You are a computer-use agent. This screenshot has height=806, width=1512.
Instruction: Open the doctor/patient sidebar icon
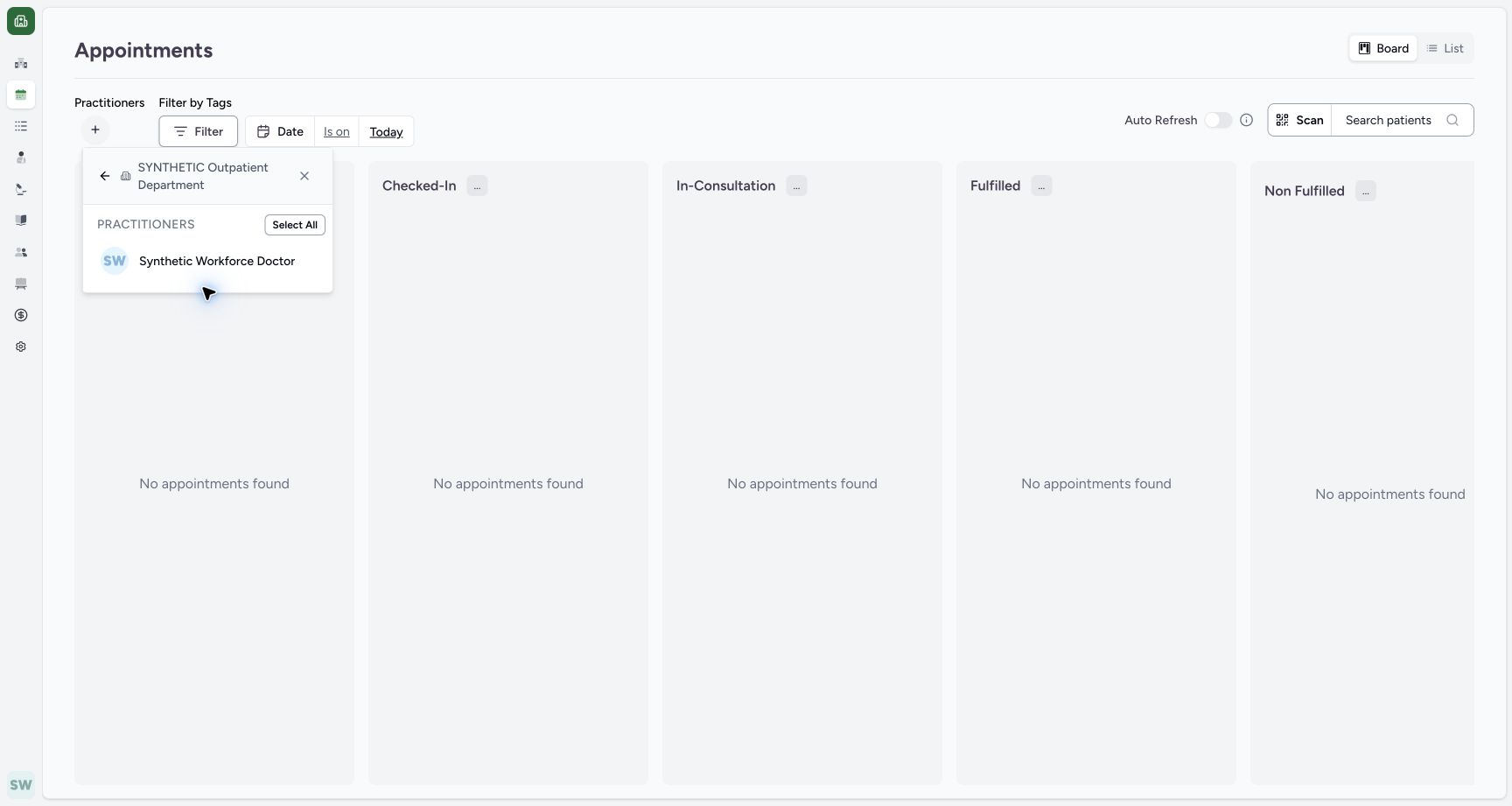point(21,158)
